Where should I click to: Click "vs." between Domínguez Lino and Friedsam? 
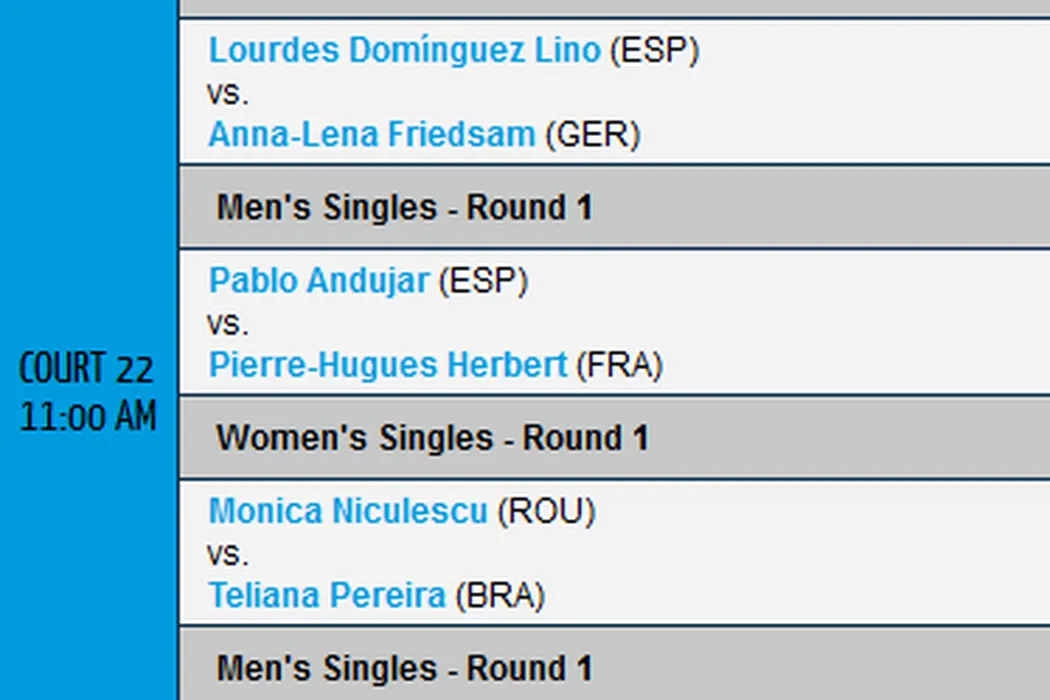coord(228,93)
